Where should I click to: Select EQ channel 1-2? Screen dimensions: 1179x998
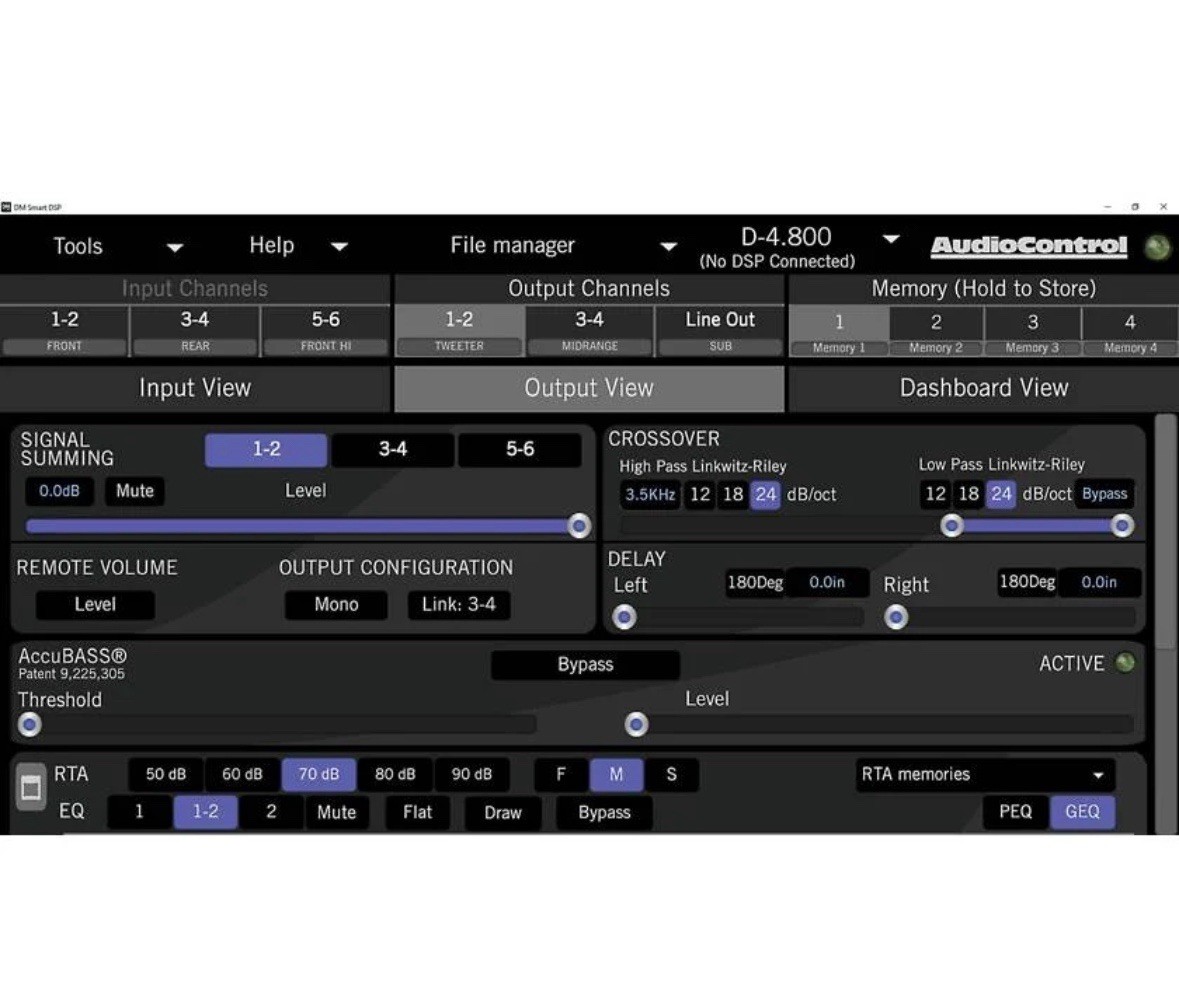[205, 812]
